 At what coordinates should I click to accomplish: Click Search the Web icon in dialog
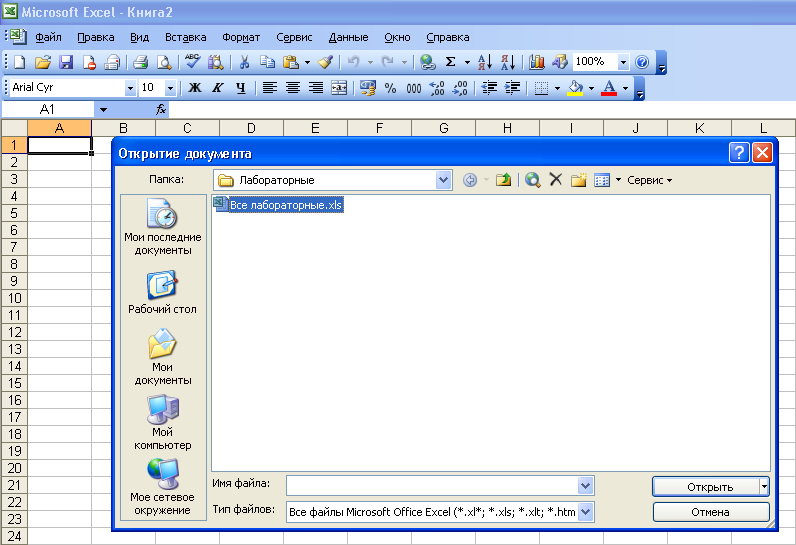[x=532, y=180]
